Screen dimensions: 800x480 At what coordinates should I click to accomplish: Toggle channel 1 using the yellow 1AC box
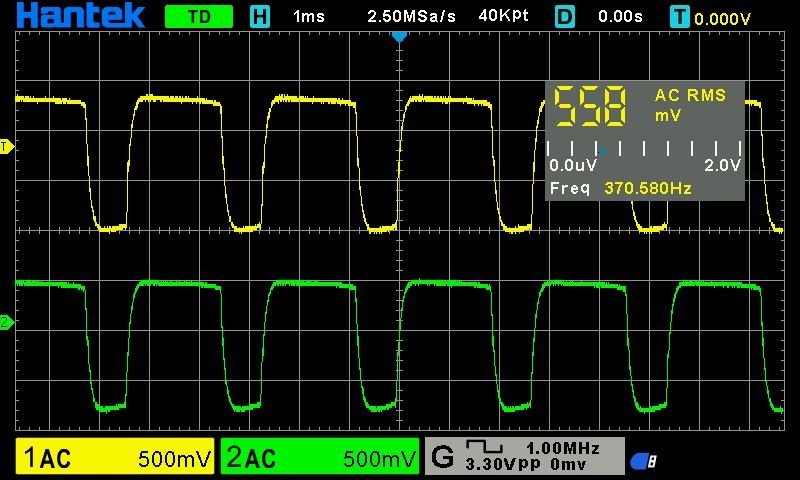pos(116,458)
